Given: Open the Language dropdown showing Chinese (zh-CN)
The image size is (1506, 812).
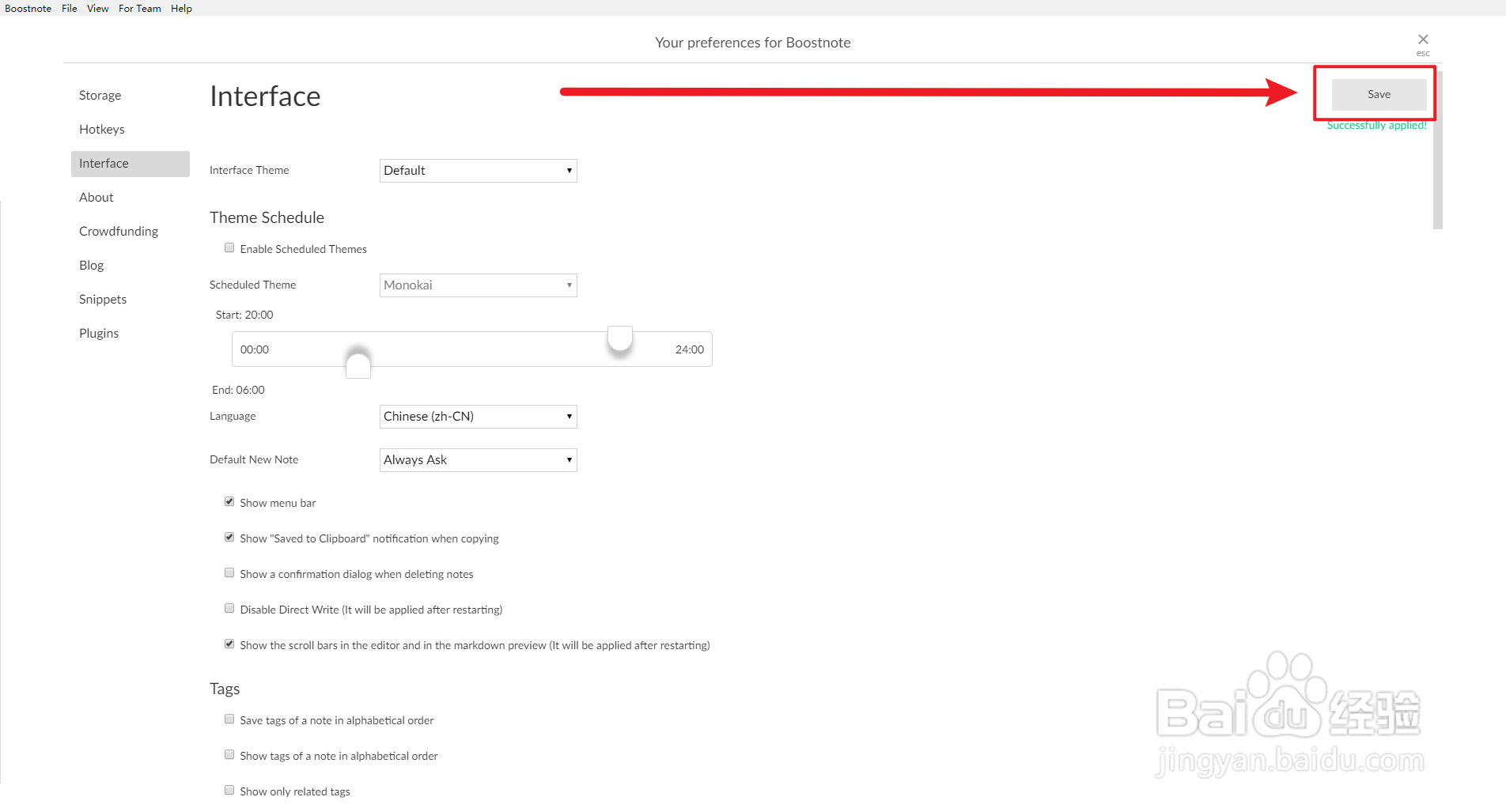Looking at the screenshot, I should pos(479,417).
